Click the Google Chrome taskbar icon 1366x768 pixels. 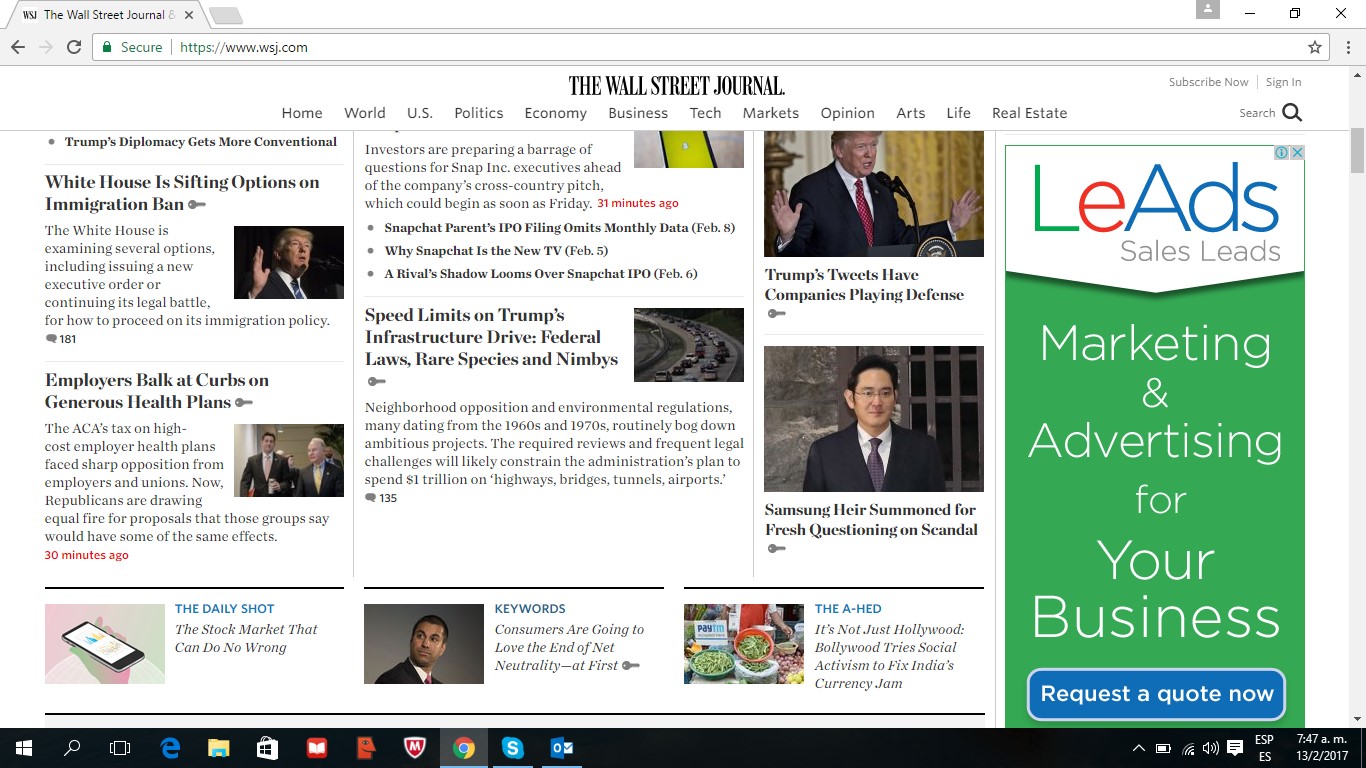click(x=463, y=748)
